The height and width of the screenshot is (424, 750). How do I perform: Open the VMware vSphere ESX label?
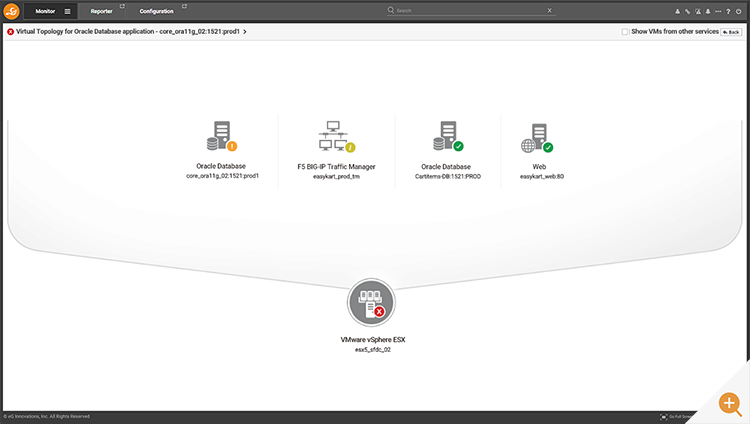(373, 339)
